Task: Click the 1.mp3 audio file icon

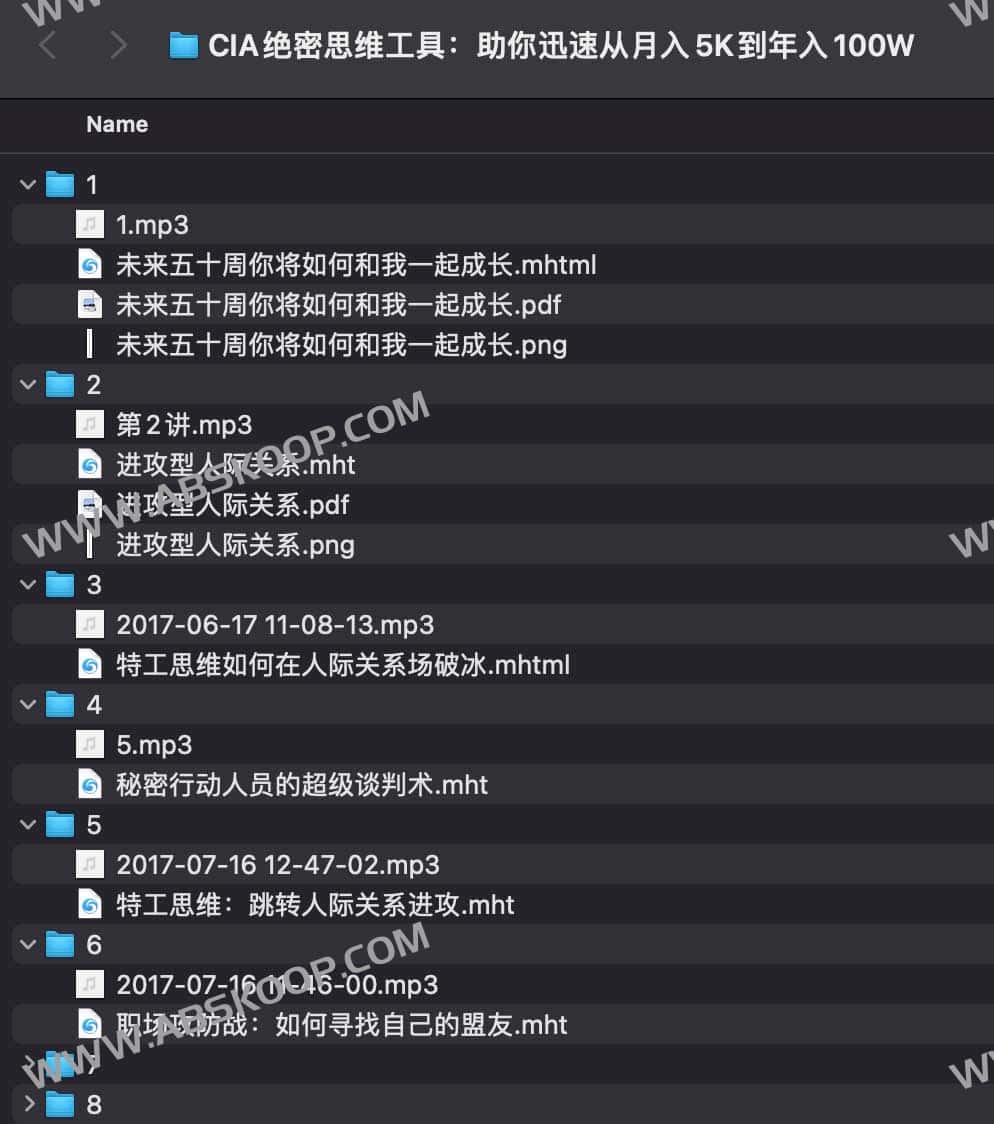Action: point(90,224)
